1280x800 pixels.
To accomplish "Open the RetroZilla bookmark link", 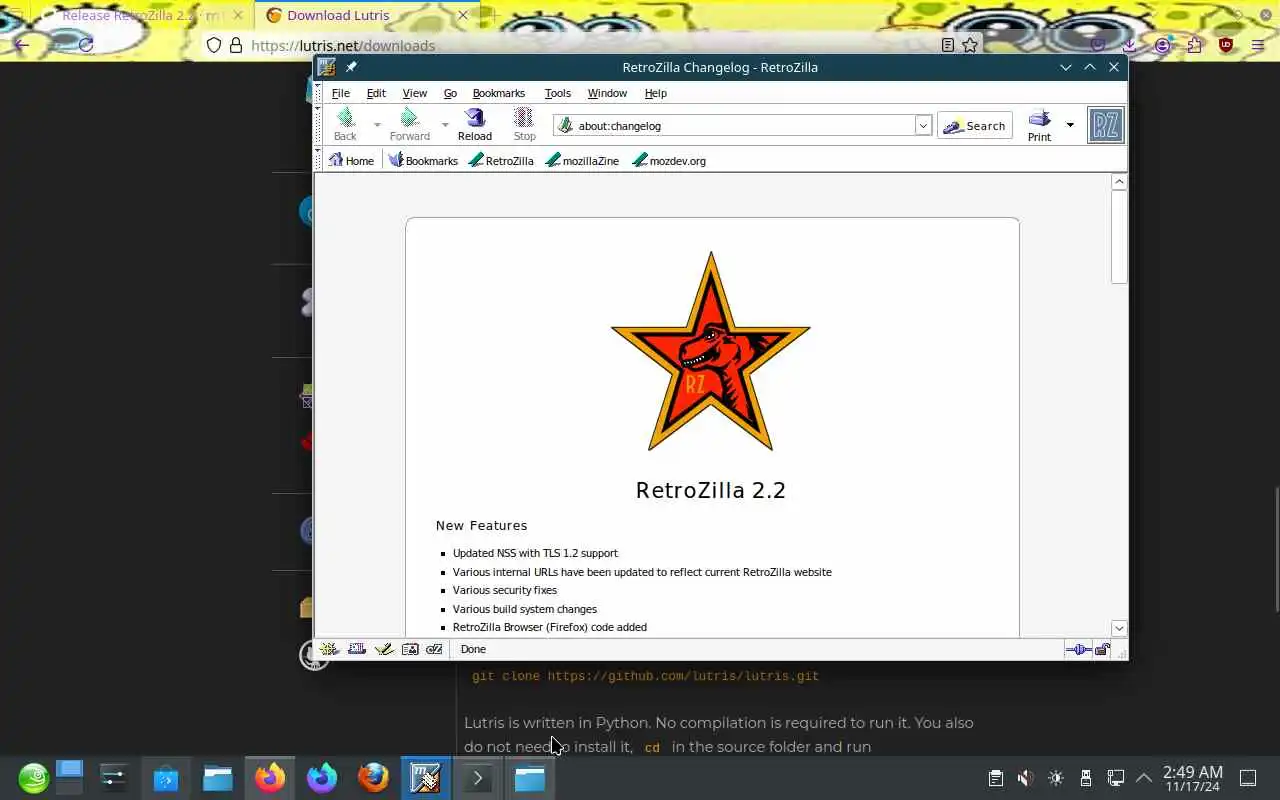I will tap(501, 160).
